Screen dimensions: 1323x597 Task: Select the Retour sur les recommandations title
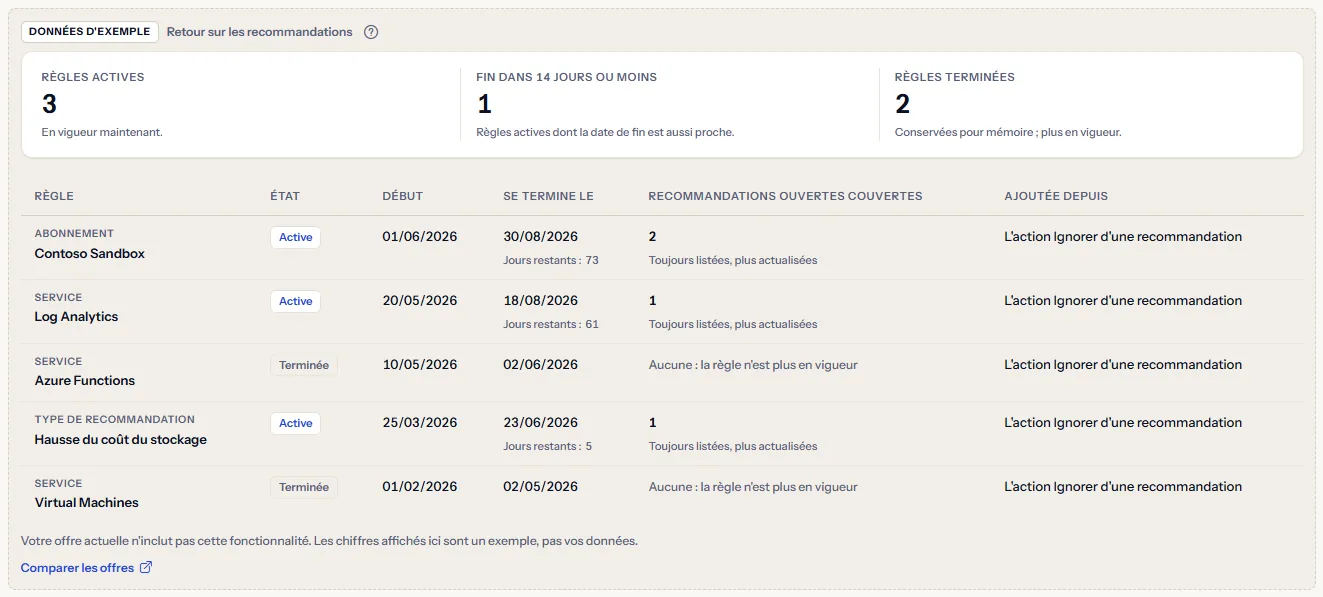(x=259, y=32)
